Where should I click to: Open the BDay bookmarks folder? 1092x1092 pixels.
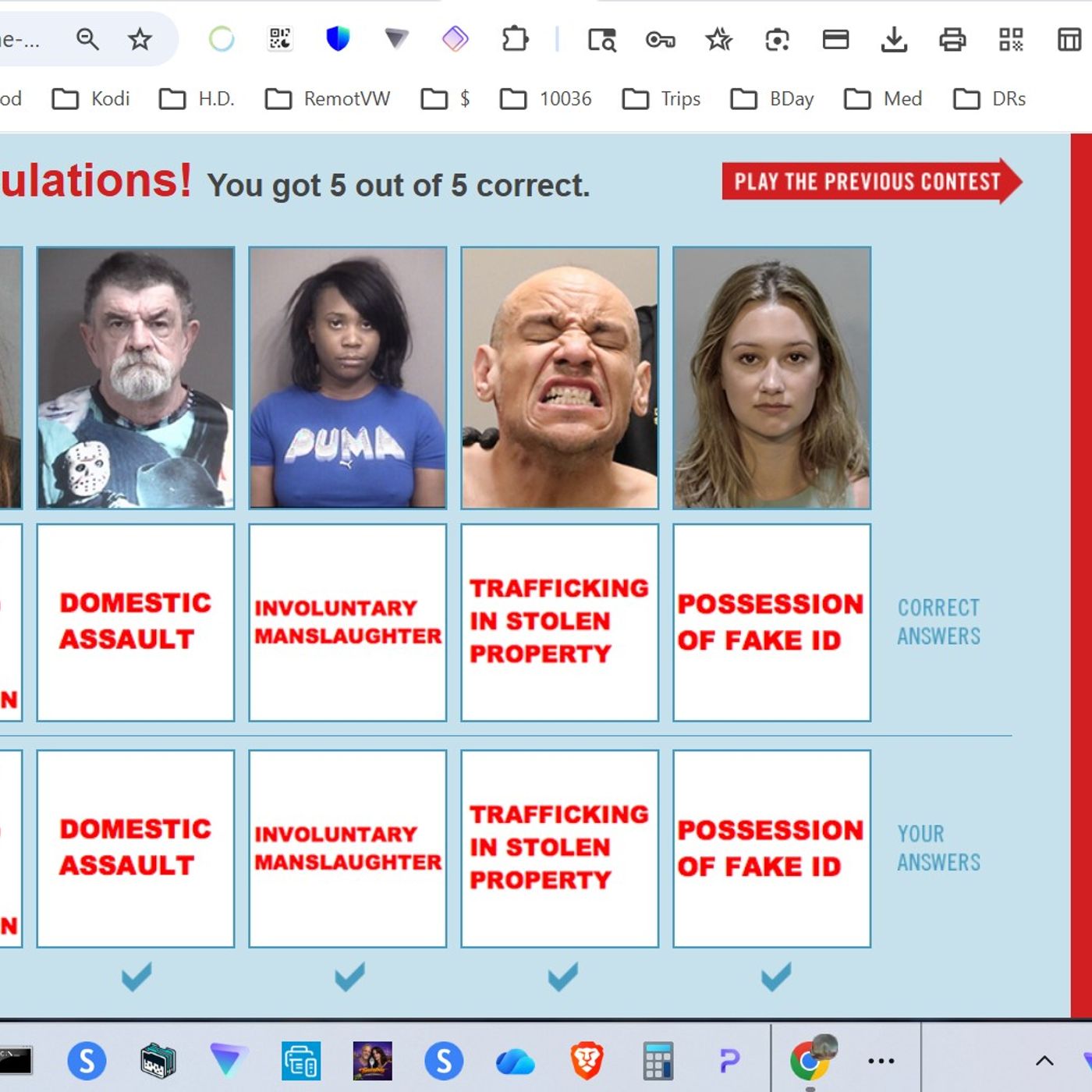[772, 99]
